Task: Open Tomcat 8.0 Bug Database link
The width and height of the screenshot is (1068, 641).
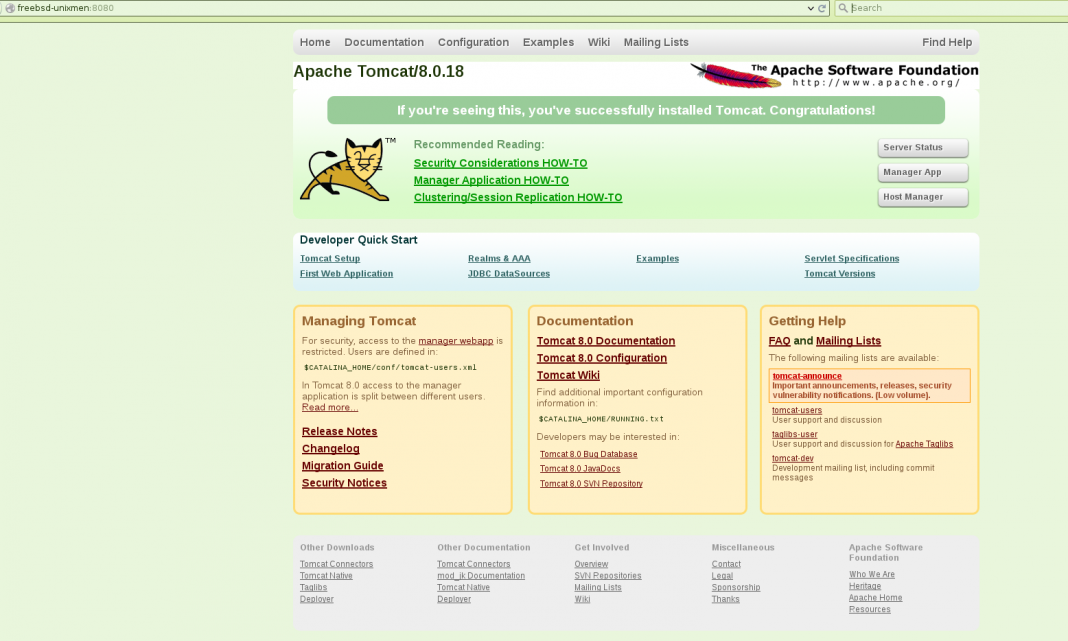Action: (x=588, y=454)
